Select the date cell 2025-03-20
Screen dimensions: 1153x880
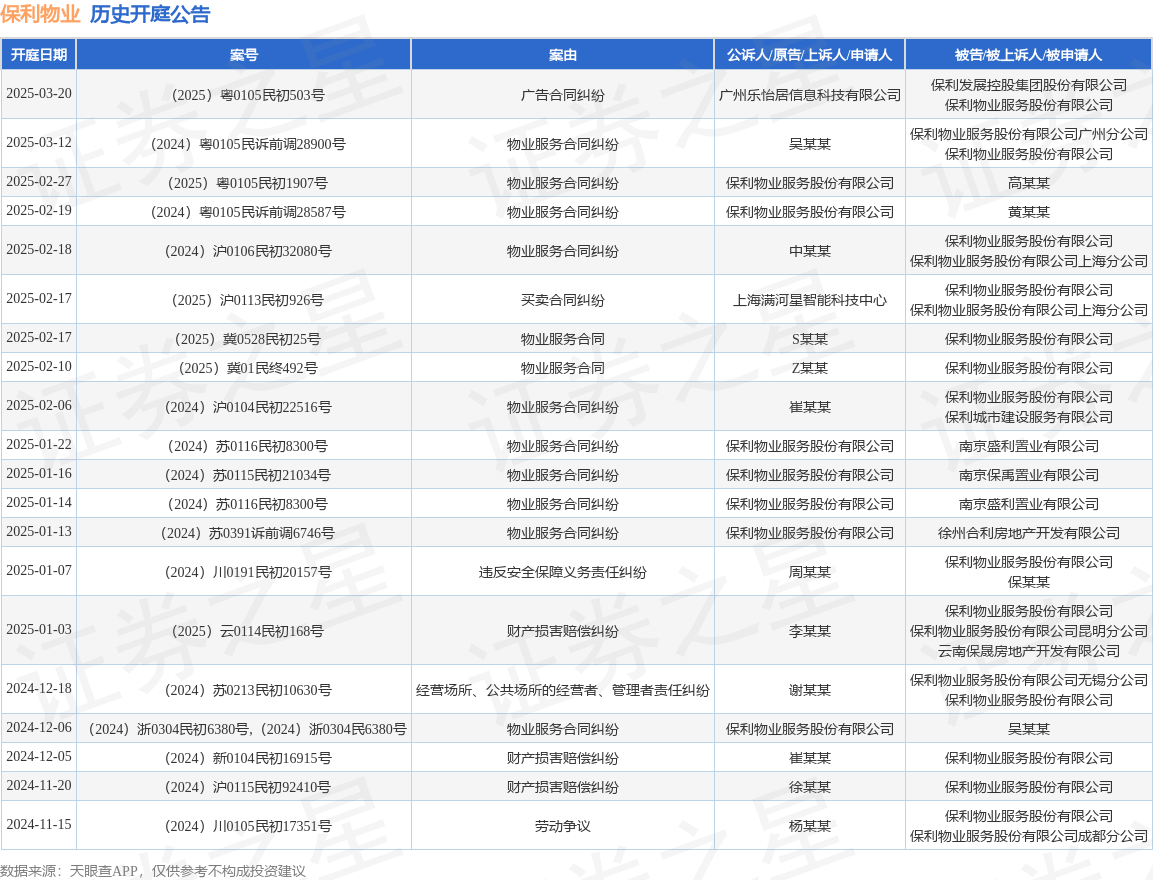click(39, 93)
